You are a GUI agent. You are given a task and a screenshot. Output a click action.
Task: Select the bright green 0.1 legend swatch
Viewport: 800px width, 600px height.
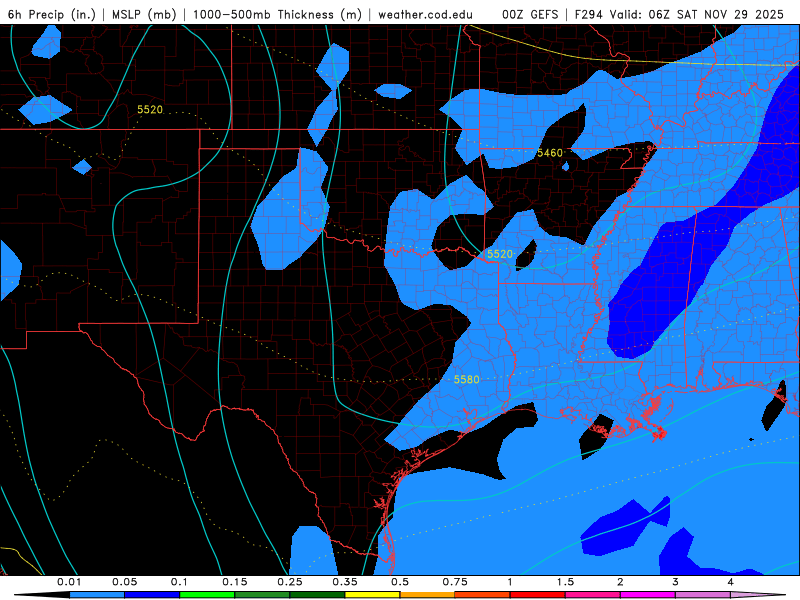pyautogui.click(x=207, y=595)
